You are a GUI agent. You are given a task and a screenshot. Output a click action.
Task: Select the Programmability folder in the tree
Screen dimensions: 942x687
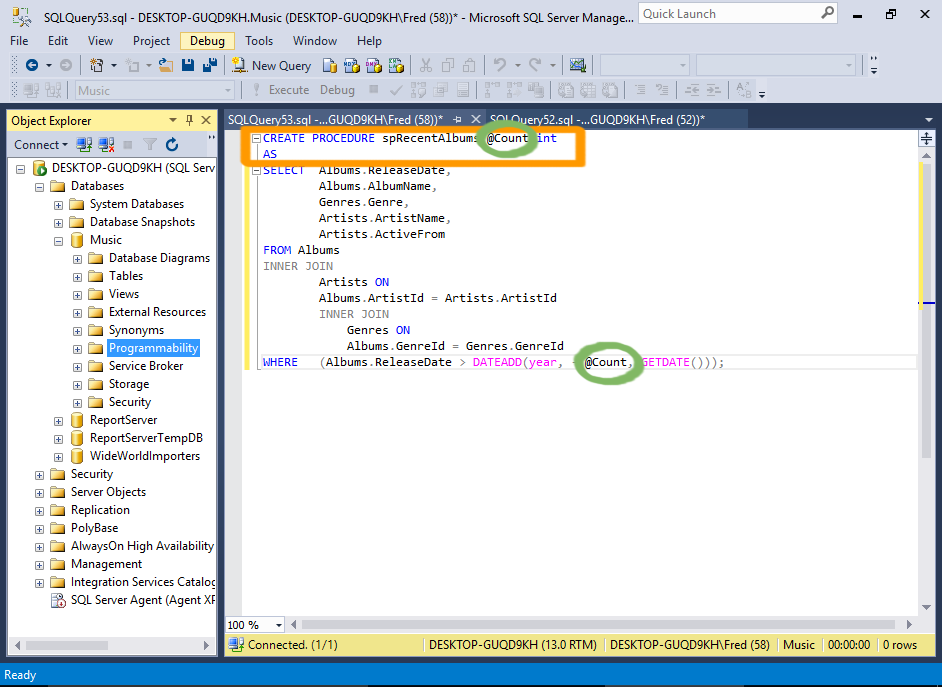point(153,348)
